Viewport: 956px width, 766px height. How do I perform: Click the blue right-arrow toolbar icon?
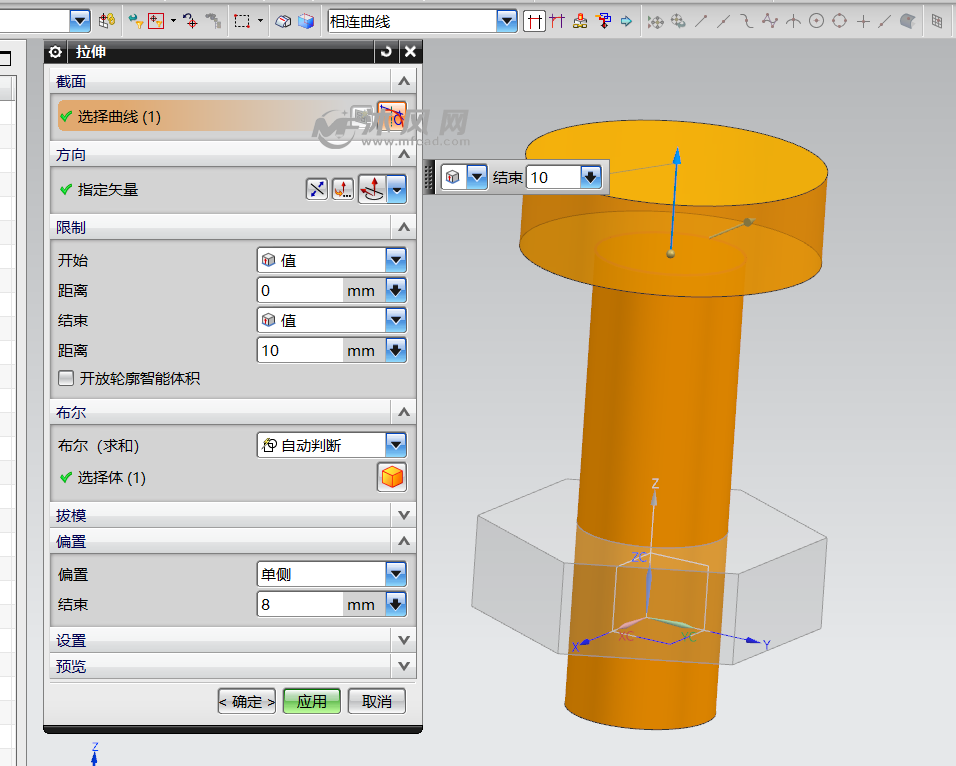point(627,21)
